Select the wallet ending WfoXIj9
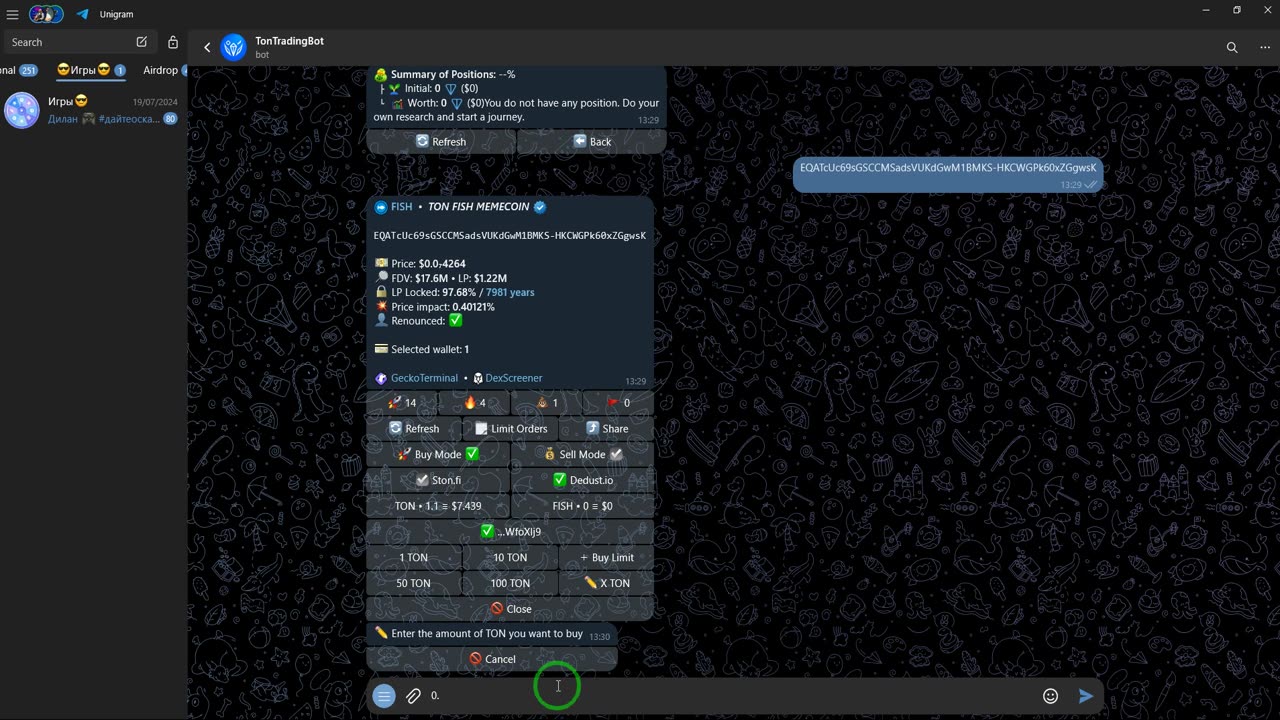 tap(510, 532)
